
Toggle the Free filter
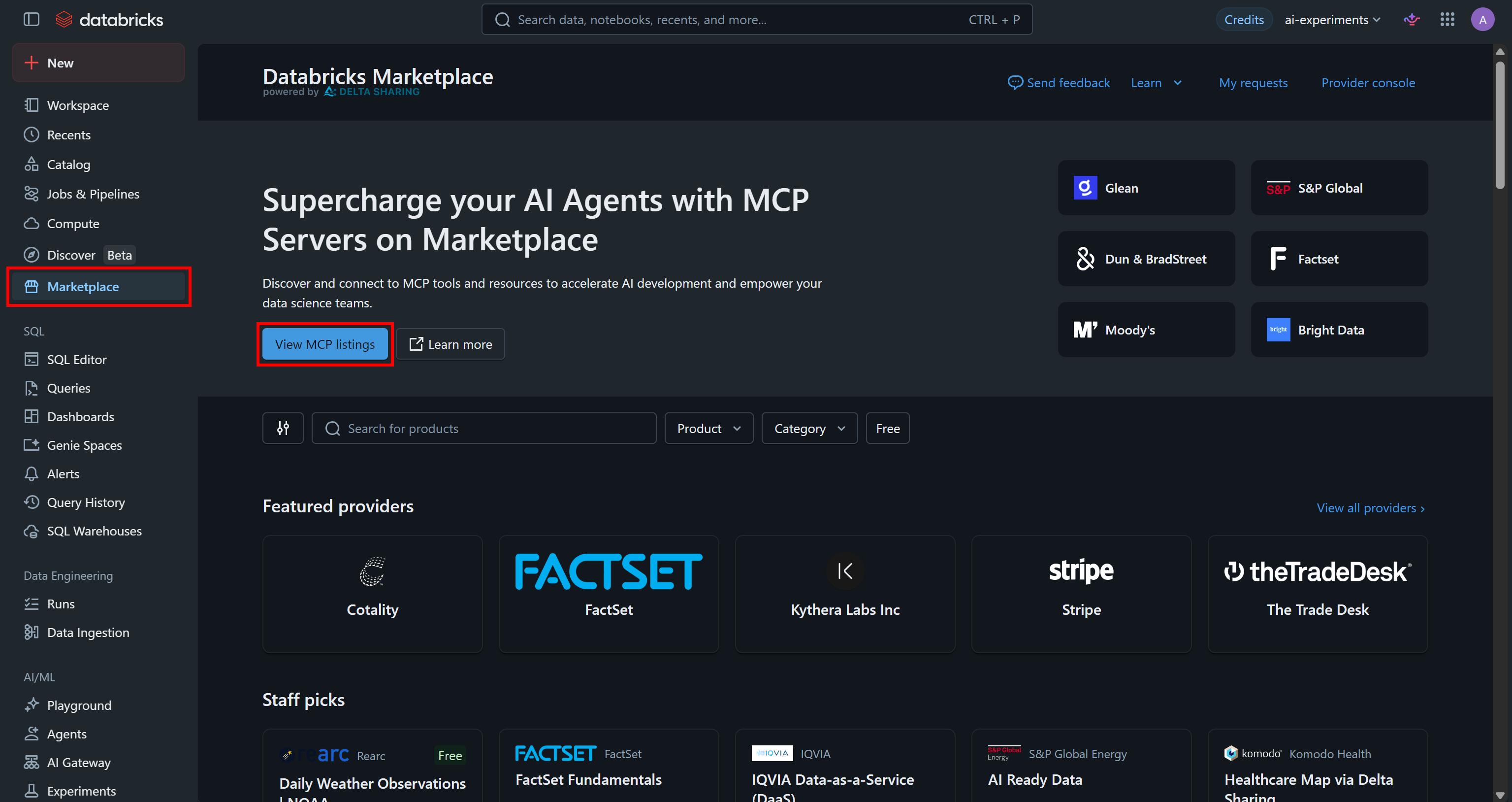[x=888, y=429]
